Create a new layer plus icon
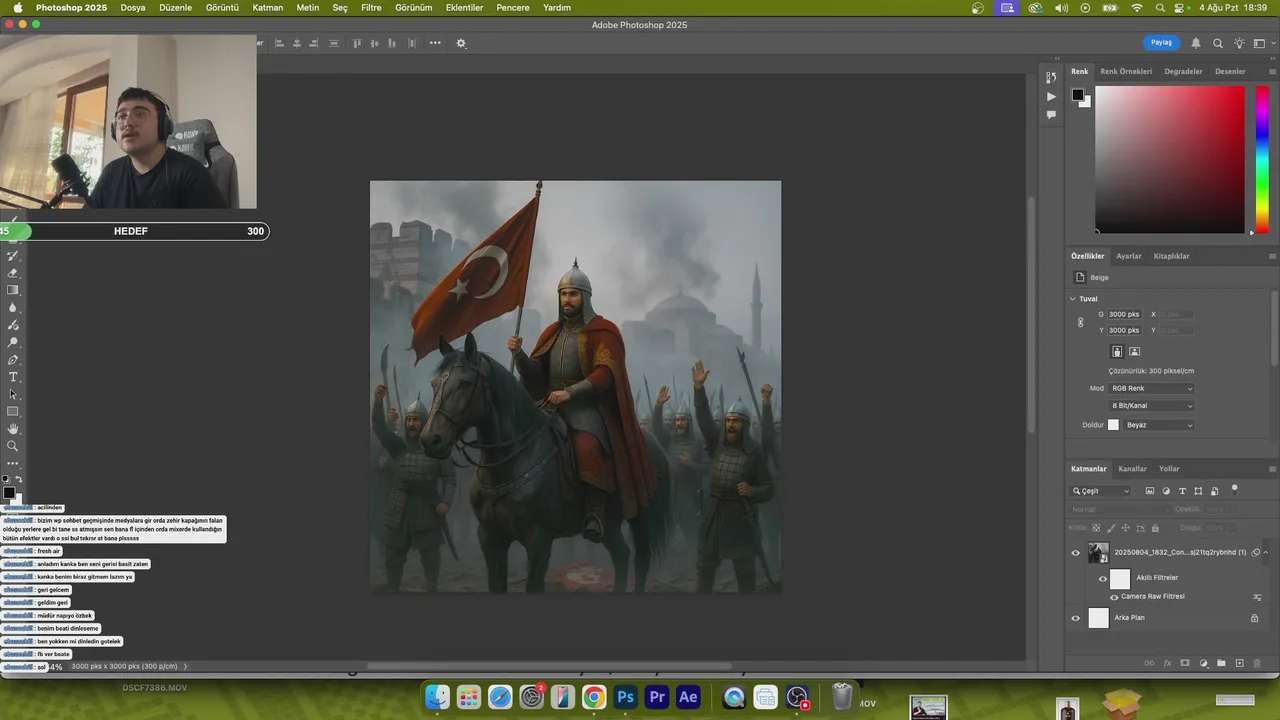Viewport: 1280px width, 720px height. [x=1240, y=663]
